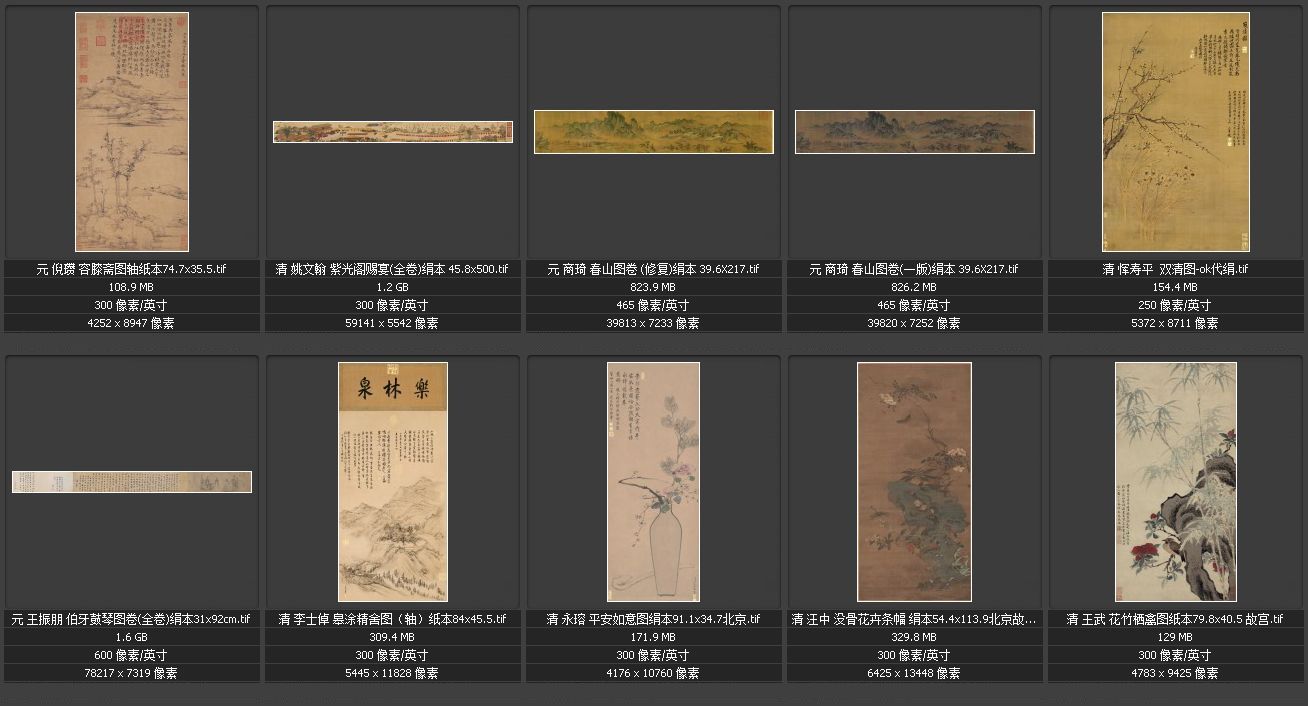
Task: Click filename label 元 倪瓒 容膝斋图轴纸本74.7x35.5.tif
Action: pyautogui.click(x=132, y=269)
